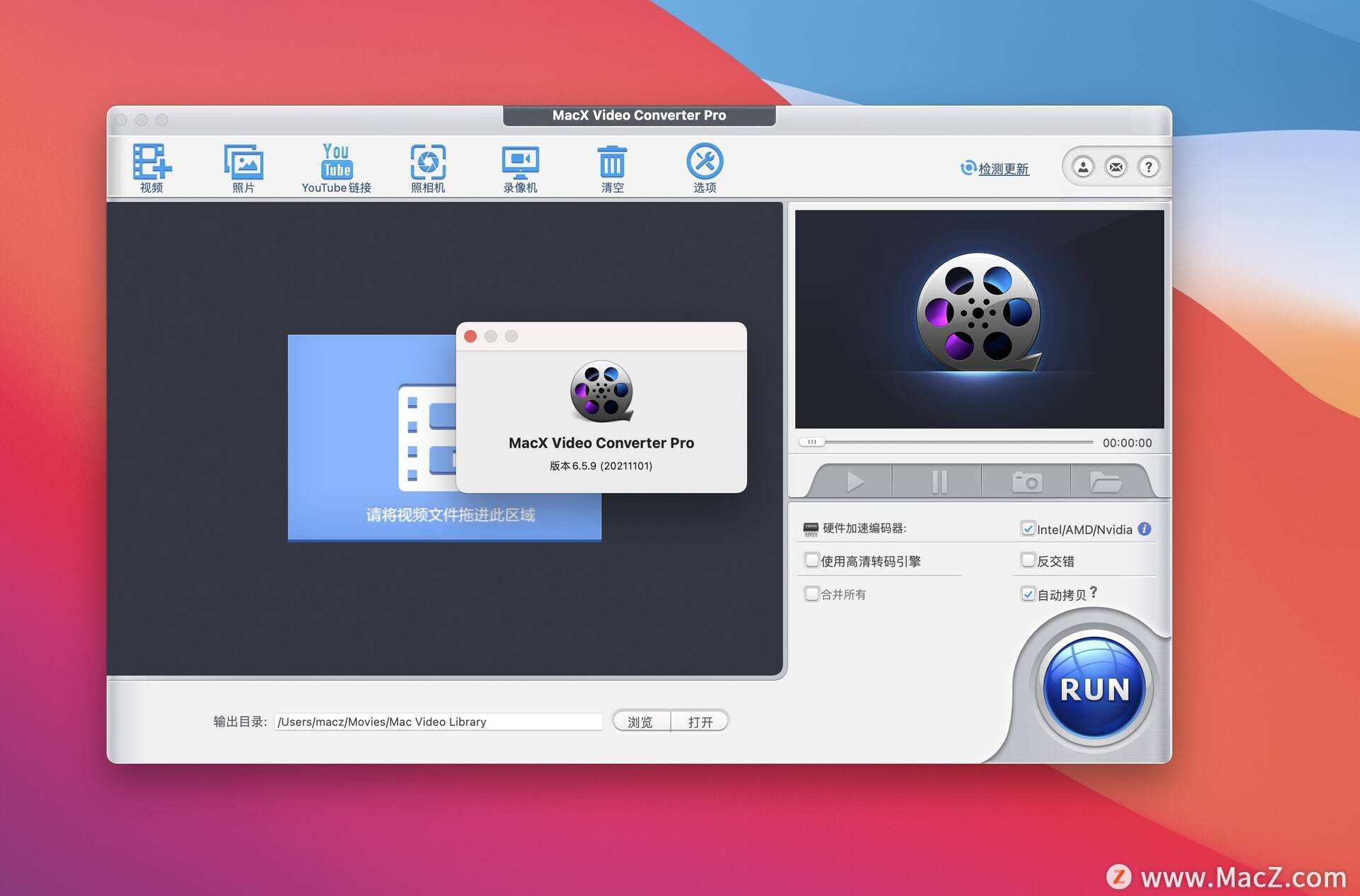Screen dimensions: 1360x896
Task: Click the video preview area
Action: pos(979,319)
